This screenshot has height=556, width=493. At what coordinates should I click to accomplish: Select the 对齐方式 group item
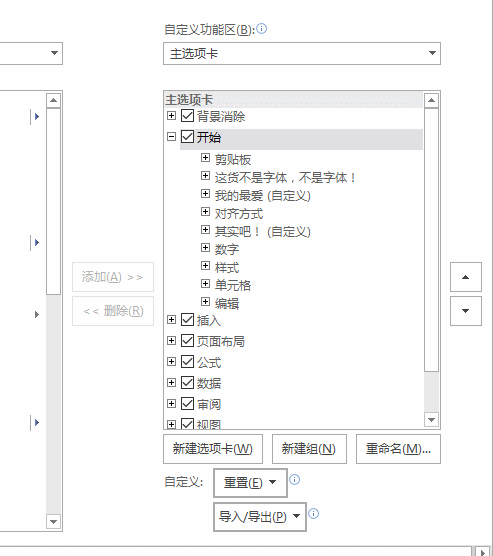(x=239, y=214)
